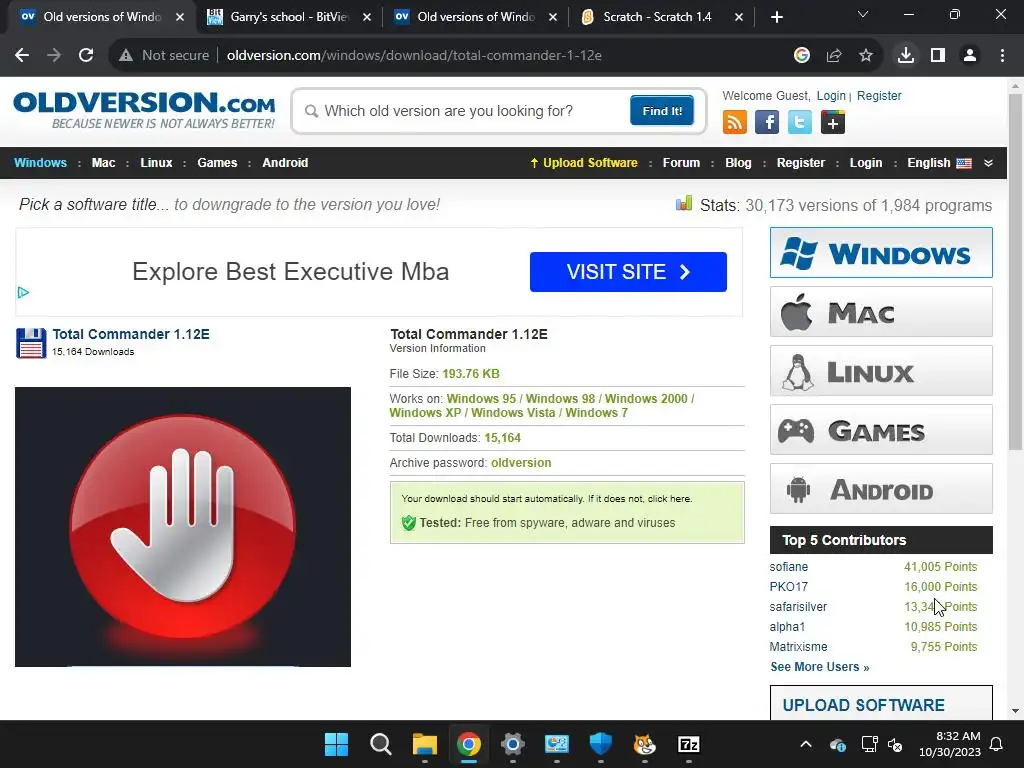Click sidebar Windows category button
This screenshot has width=1024, height=768.
pyautogui.click(x=881, y=253)
